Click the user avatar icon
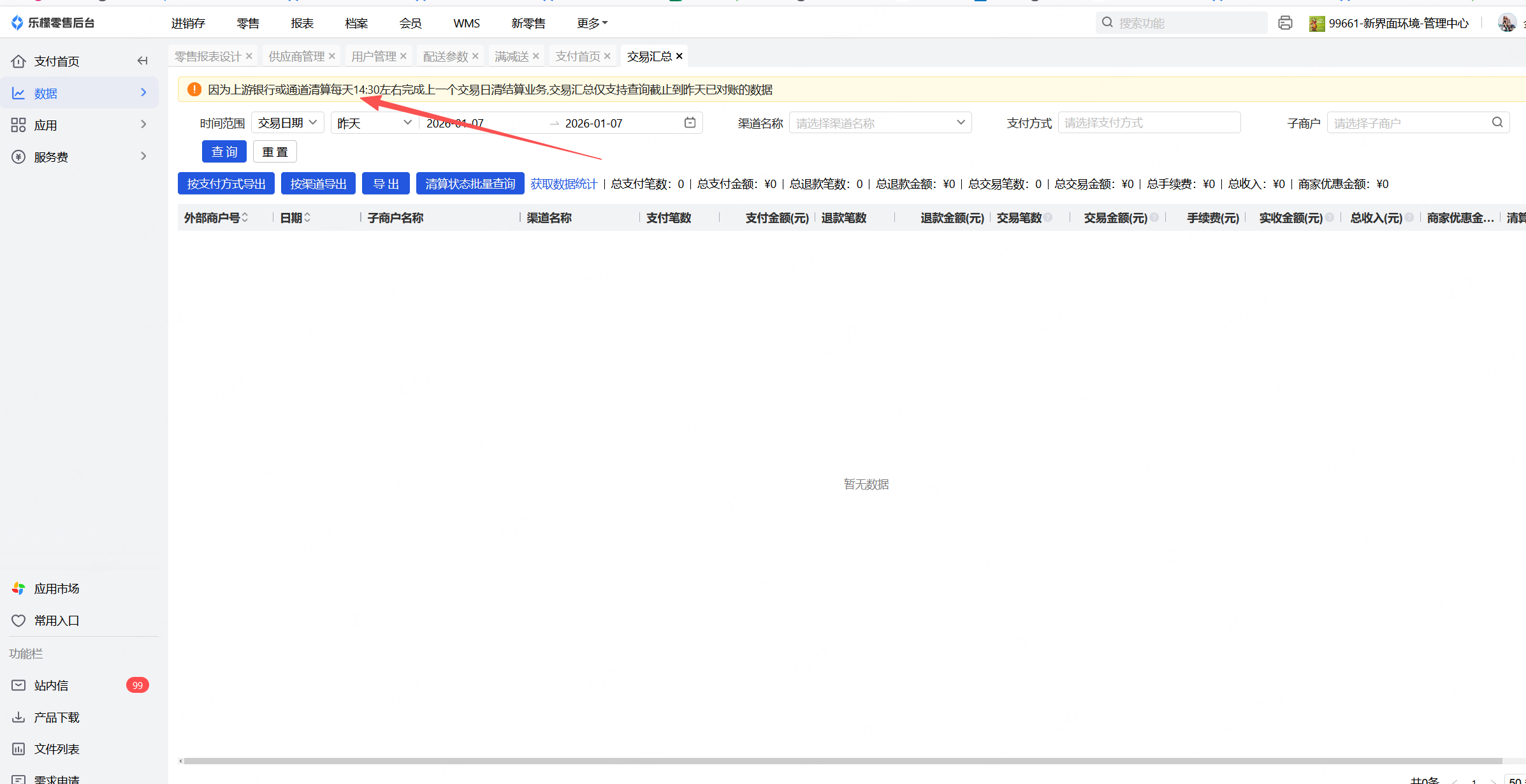Screen dimensions: 1526x784 [1507, 23]
